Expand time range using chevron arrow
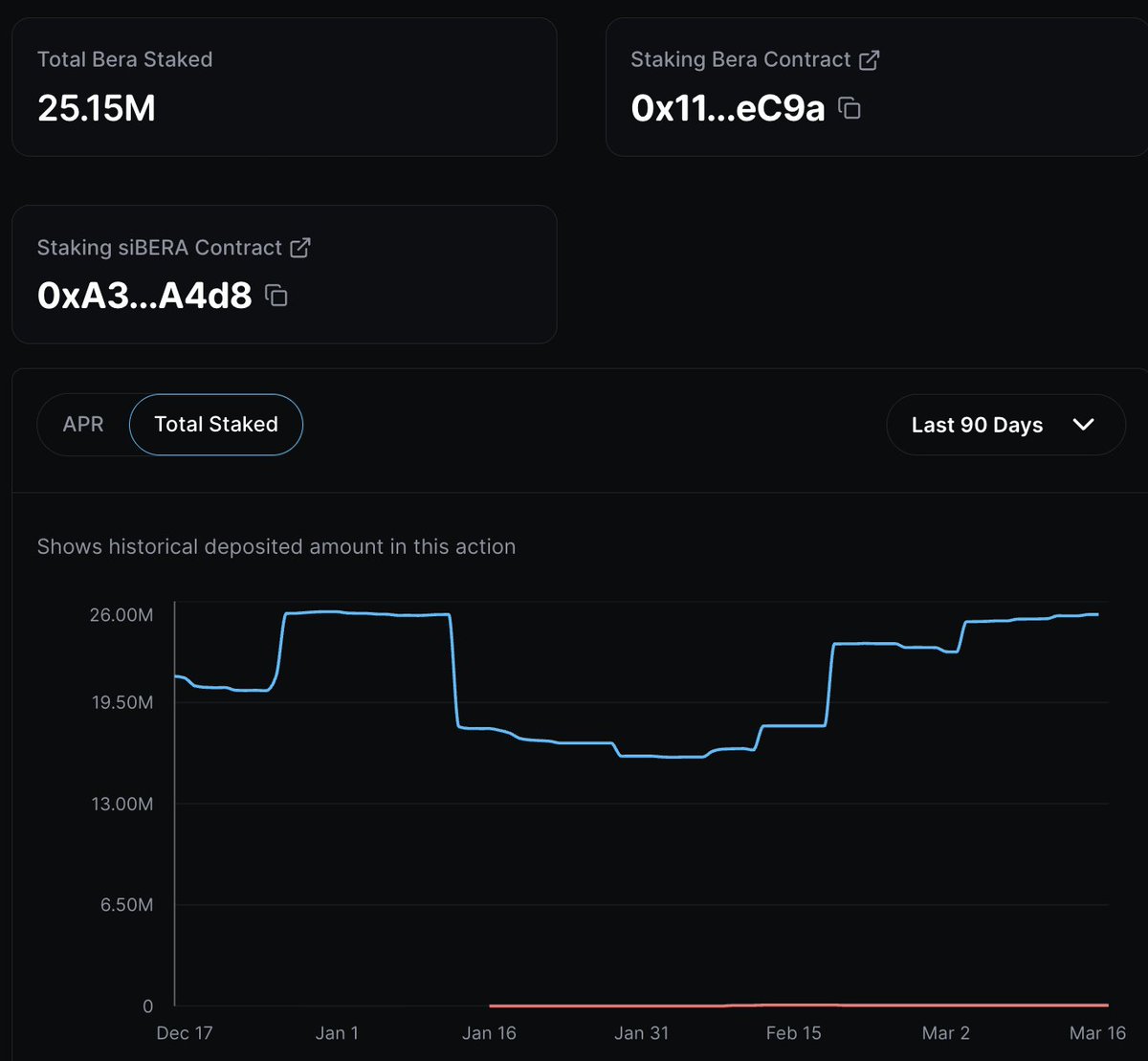The image size is (1148, 1061). point(1083,425)
